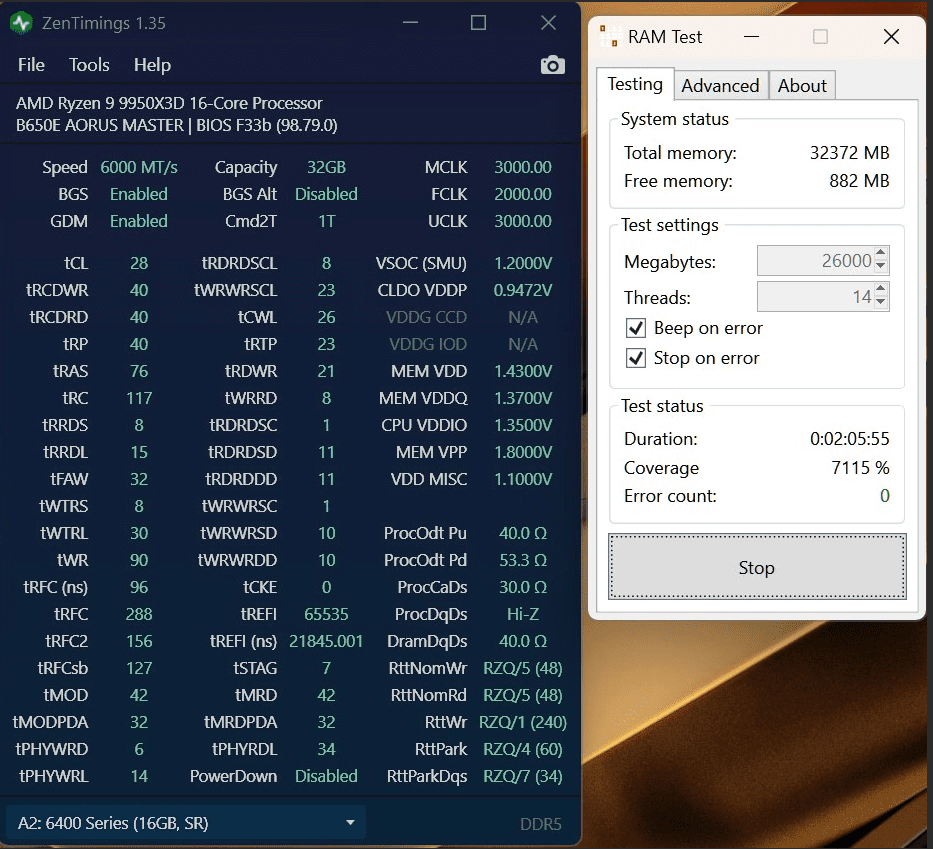The image size is (933, 849).
Task: Click the BGS Alt Disabled value
Action: click(x=326, y=194)
